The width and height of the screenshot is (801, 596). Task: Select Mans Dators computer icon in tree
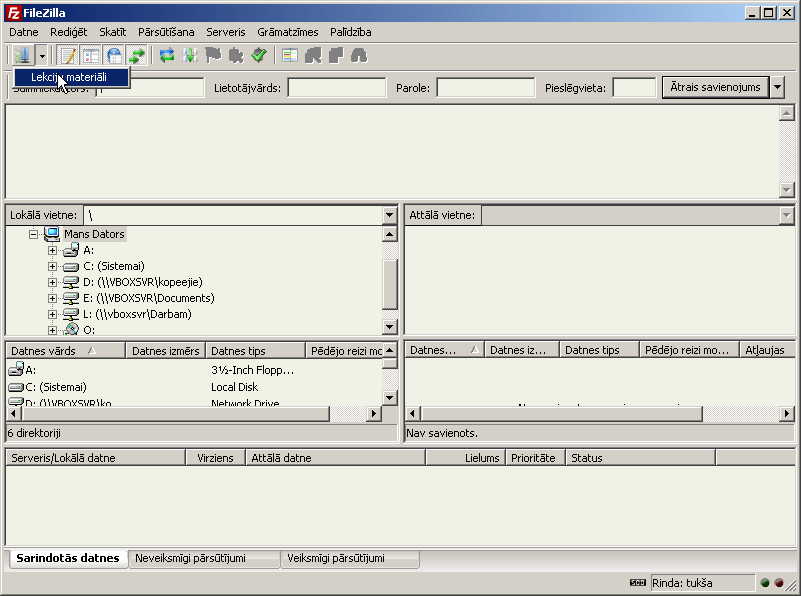[x=52, y=234]
